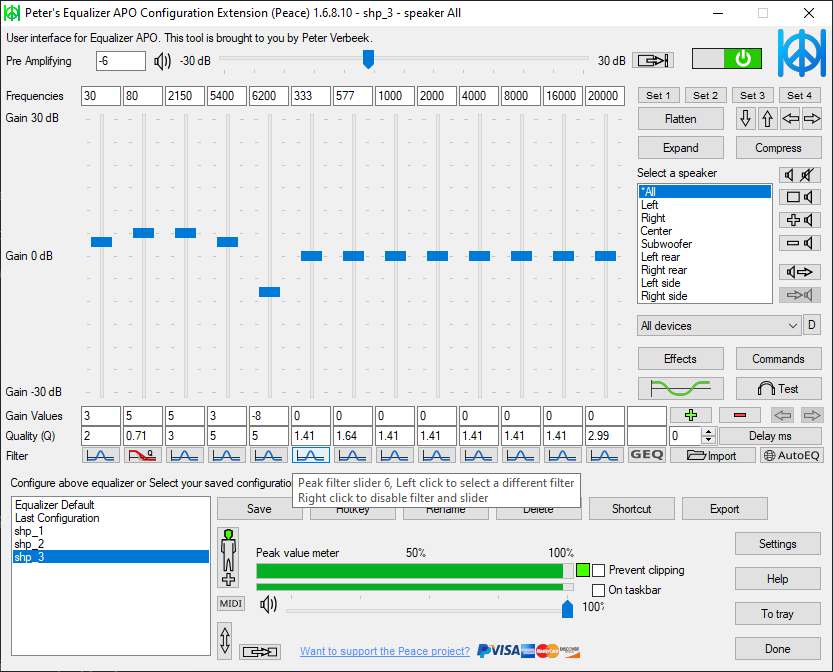Change filter icon for 6200 Hz slider
Image resolution: width=833 pixels, height=672 pixels.
tap(268, 455)
